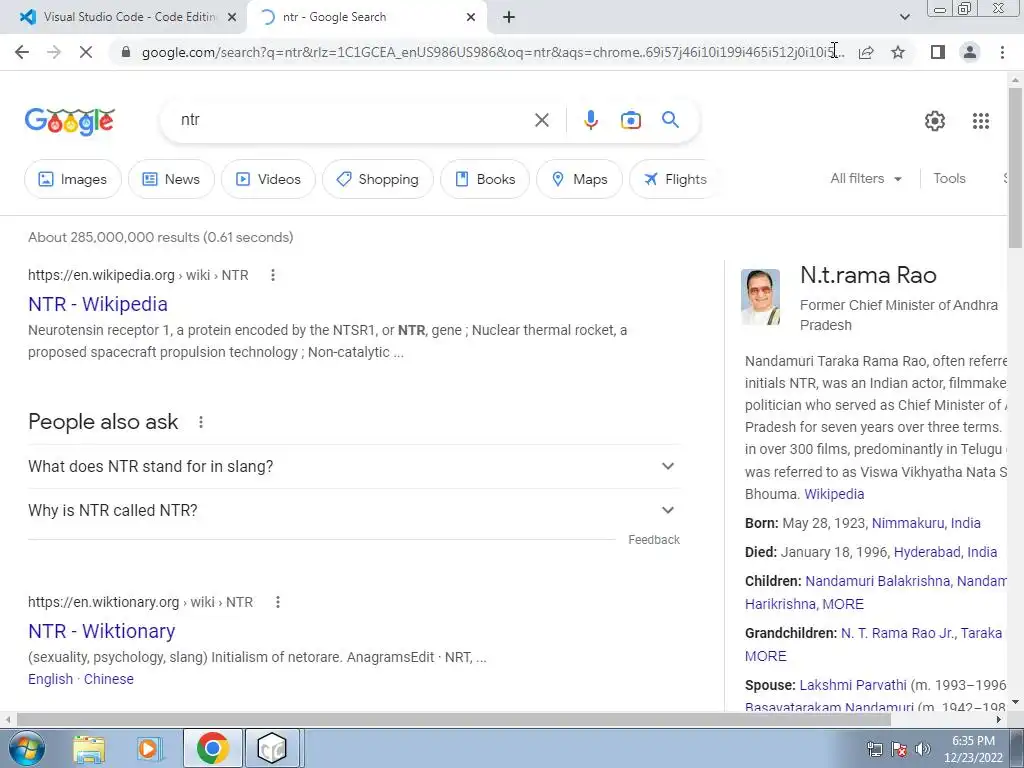
Task: Close the ntr - Google Search tab
Action: (x=471, y=18)
